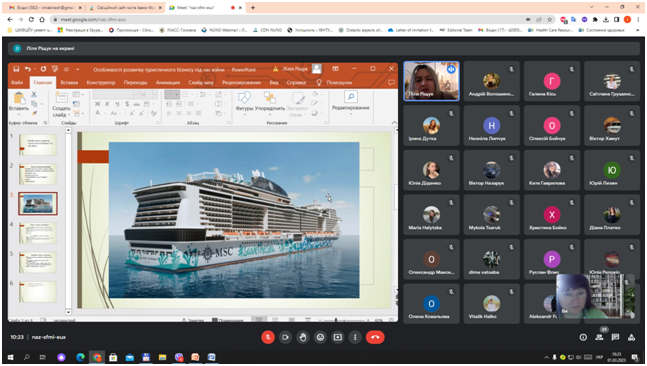Unmute the microphone in Meet controls
The height and width of the screenshot is (366, 647).
(268, 337)
